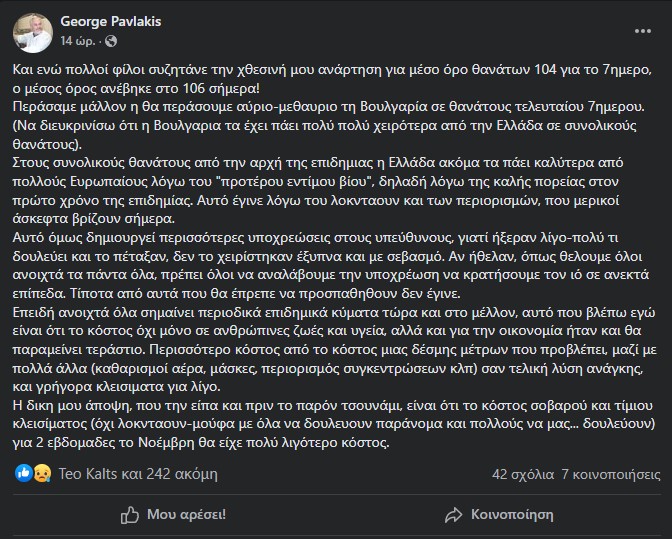Open Teo Kalts name in reactions
672x539 pixels.
coord(88,474)
